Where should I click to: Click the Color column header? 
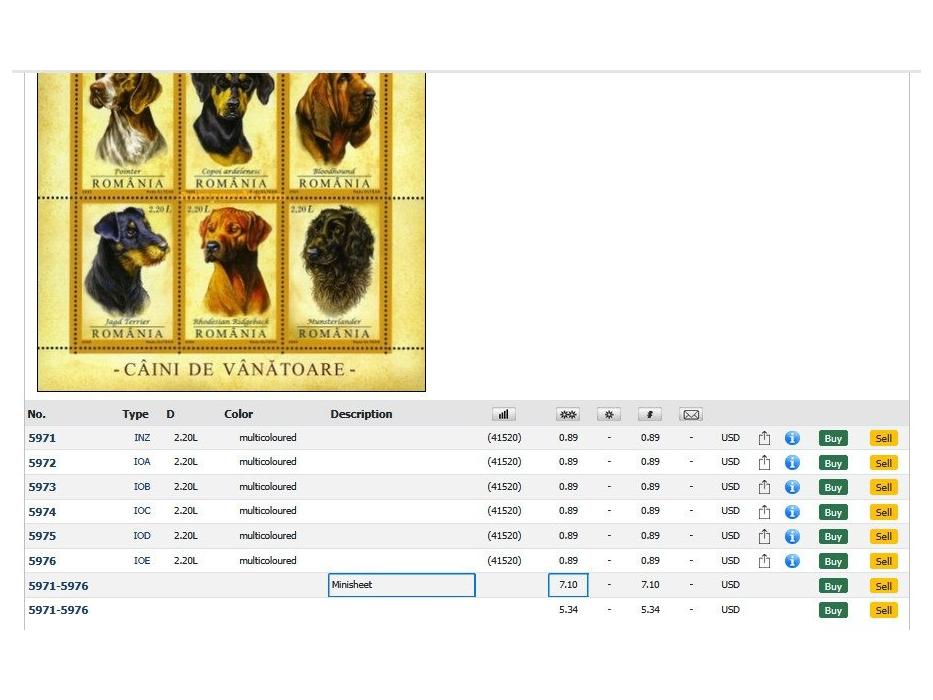(239, 414)
